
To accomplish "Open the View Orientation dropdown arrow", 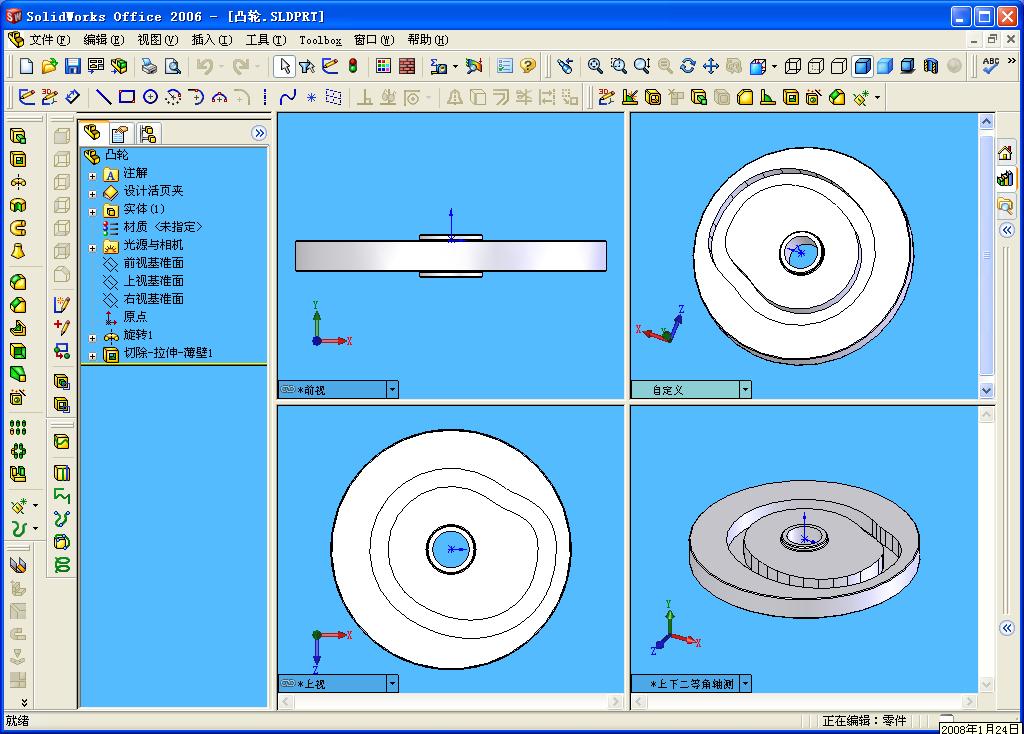I will [775, 66].
